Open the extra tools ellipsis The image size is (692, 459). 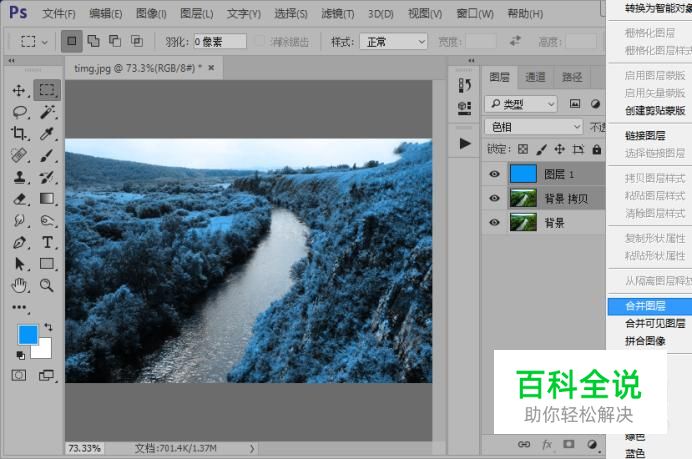19,307
